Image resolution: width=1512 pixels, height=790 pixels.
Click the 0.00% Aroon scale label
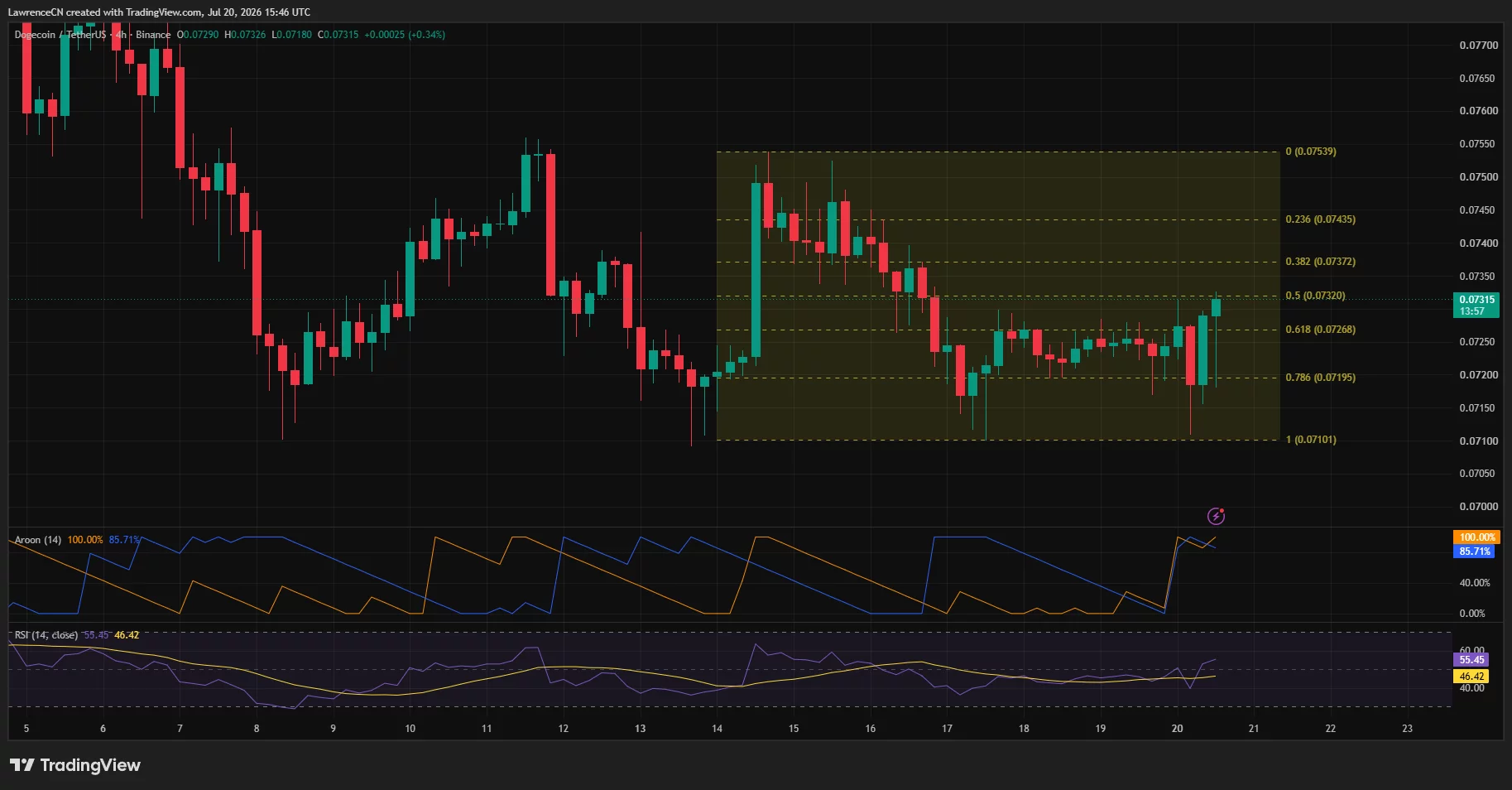(1472, 614)
